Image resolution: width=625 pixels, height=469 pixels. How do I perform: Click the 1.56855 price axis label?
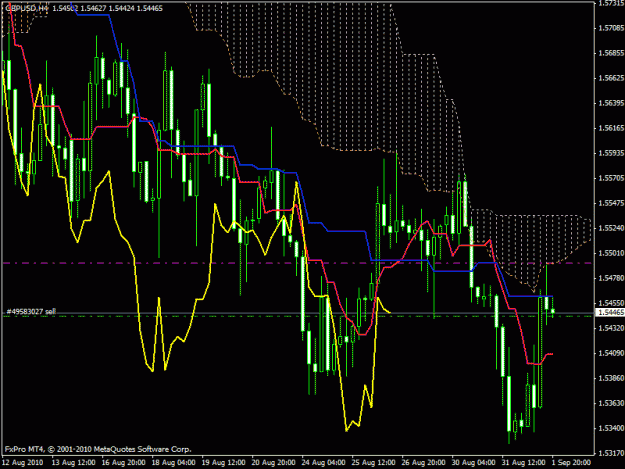pyautogui.click(x=611, y=53)
